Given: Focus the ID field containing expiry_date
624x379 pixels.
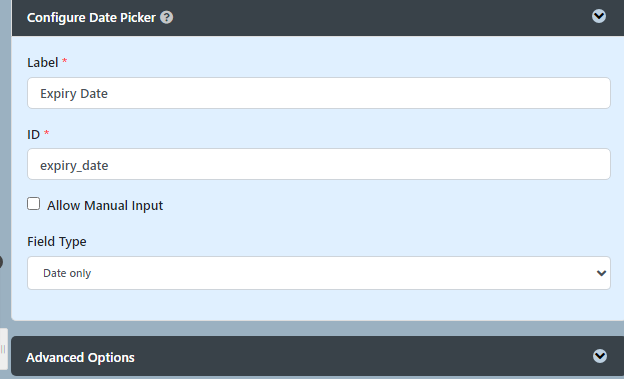Looking at the screenshot, I should point(319,164).
